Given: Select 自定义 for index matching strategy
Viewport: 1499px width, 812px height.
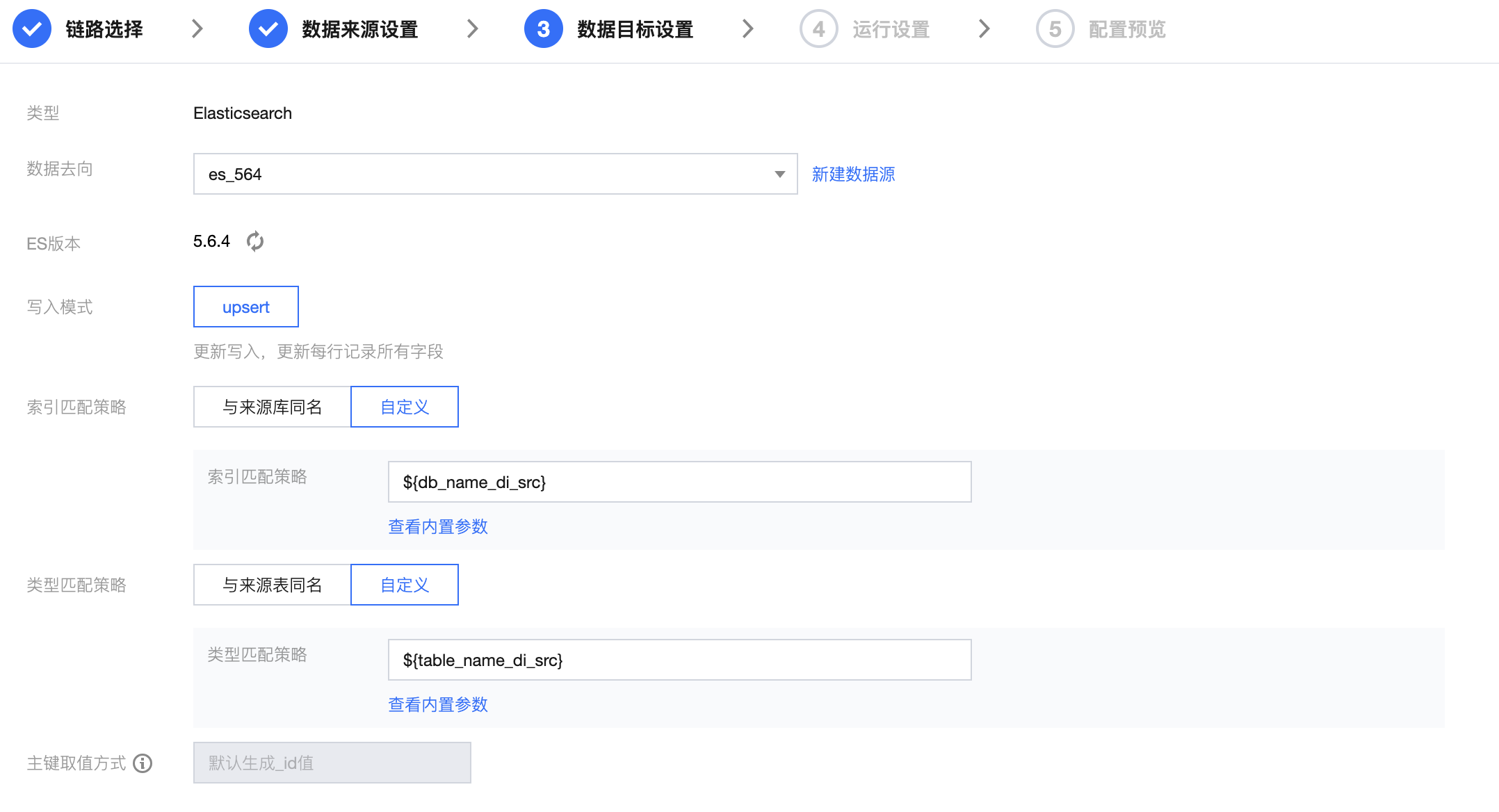Looking at the screenshot, I should pyautogui.click(x=405, y=407).
